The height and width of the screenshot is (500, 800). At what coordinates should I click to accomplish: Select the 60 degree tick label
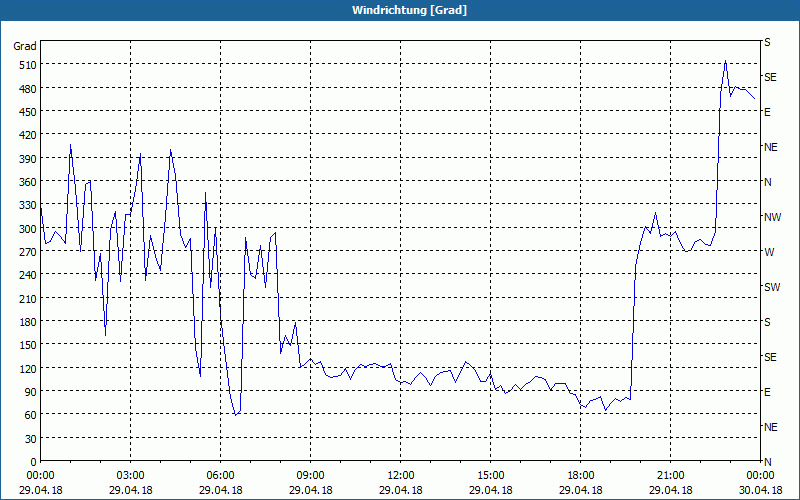pos(31,415)
